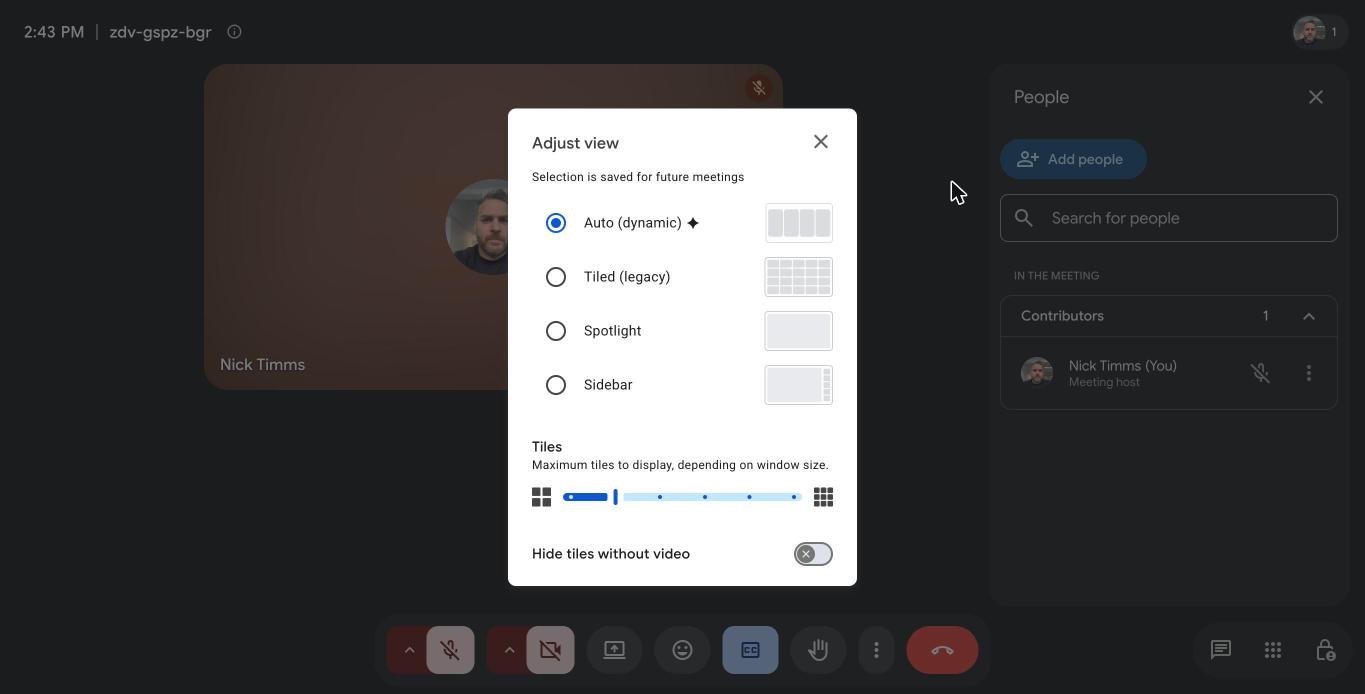Toggle Hide tiles without video switch
The height and width of the screenshot is (694, 1365).
click(813, 554)
